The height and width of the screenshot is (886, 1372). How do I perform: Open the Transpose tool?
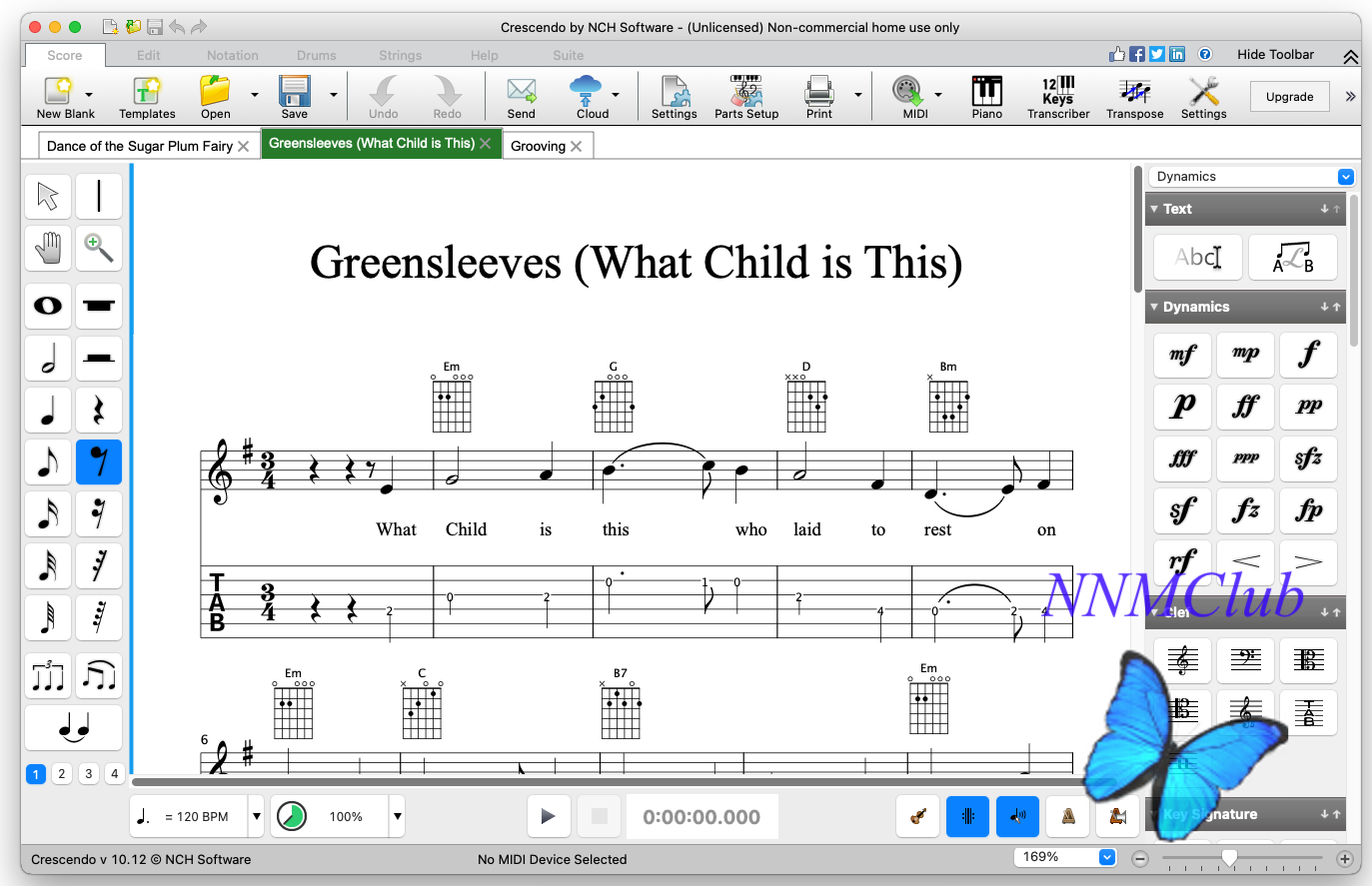pyautogui.click(x=1135, y=97)
